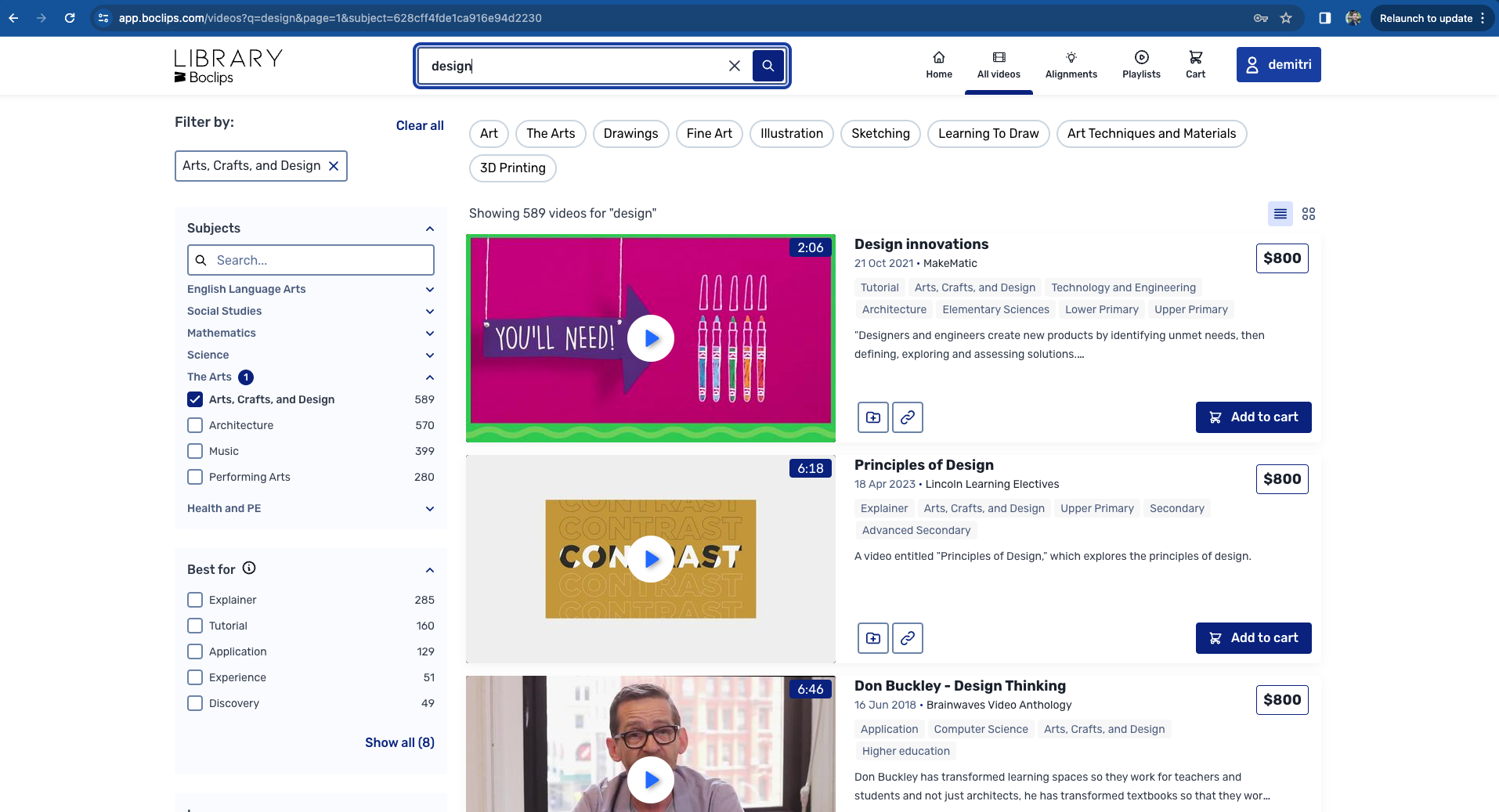This screenshot has height=812, width=1499.
Task: Open the Design innovations title
Action: (921, 244)
